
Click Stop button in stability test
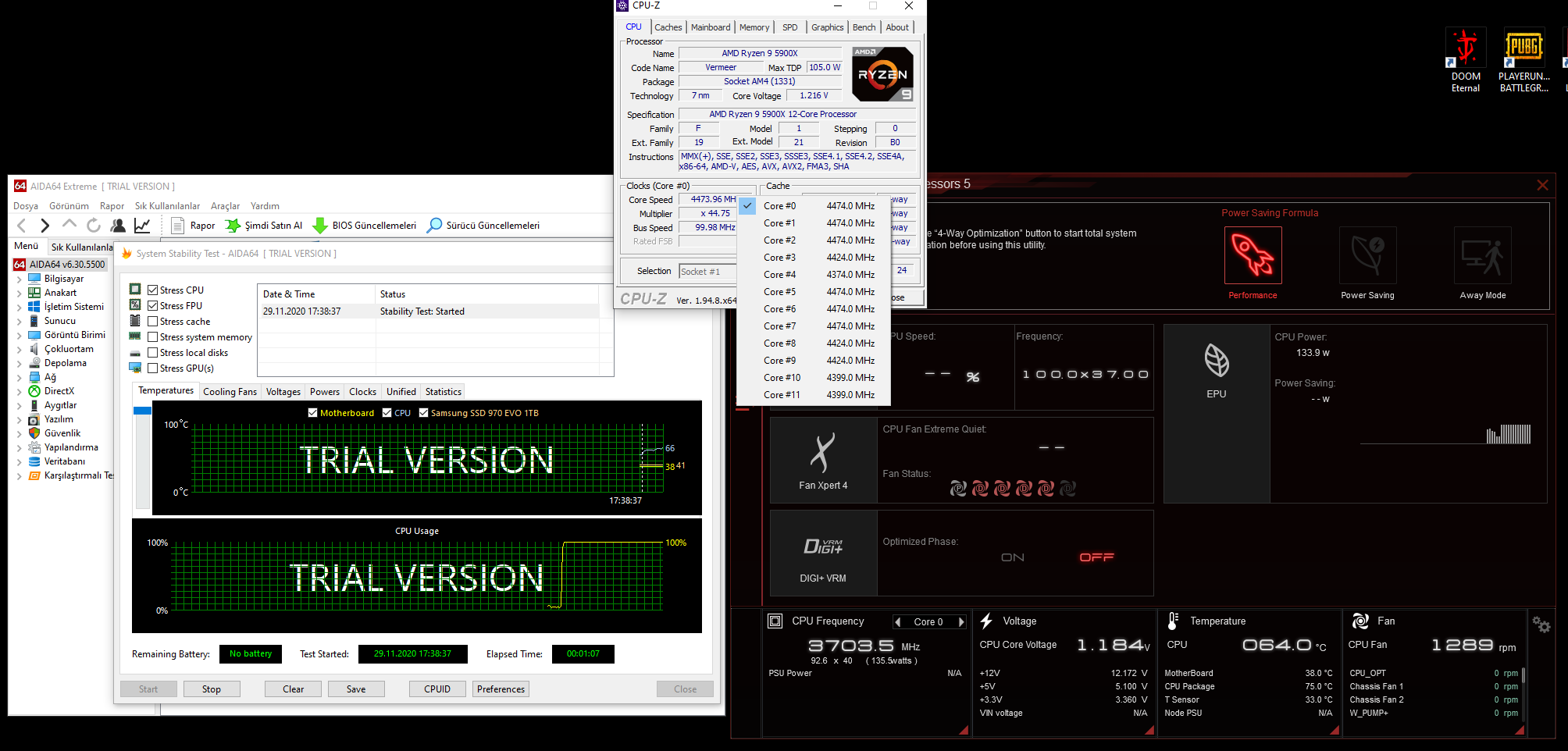(212, 689)
